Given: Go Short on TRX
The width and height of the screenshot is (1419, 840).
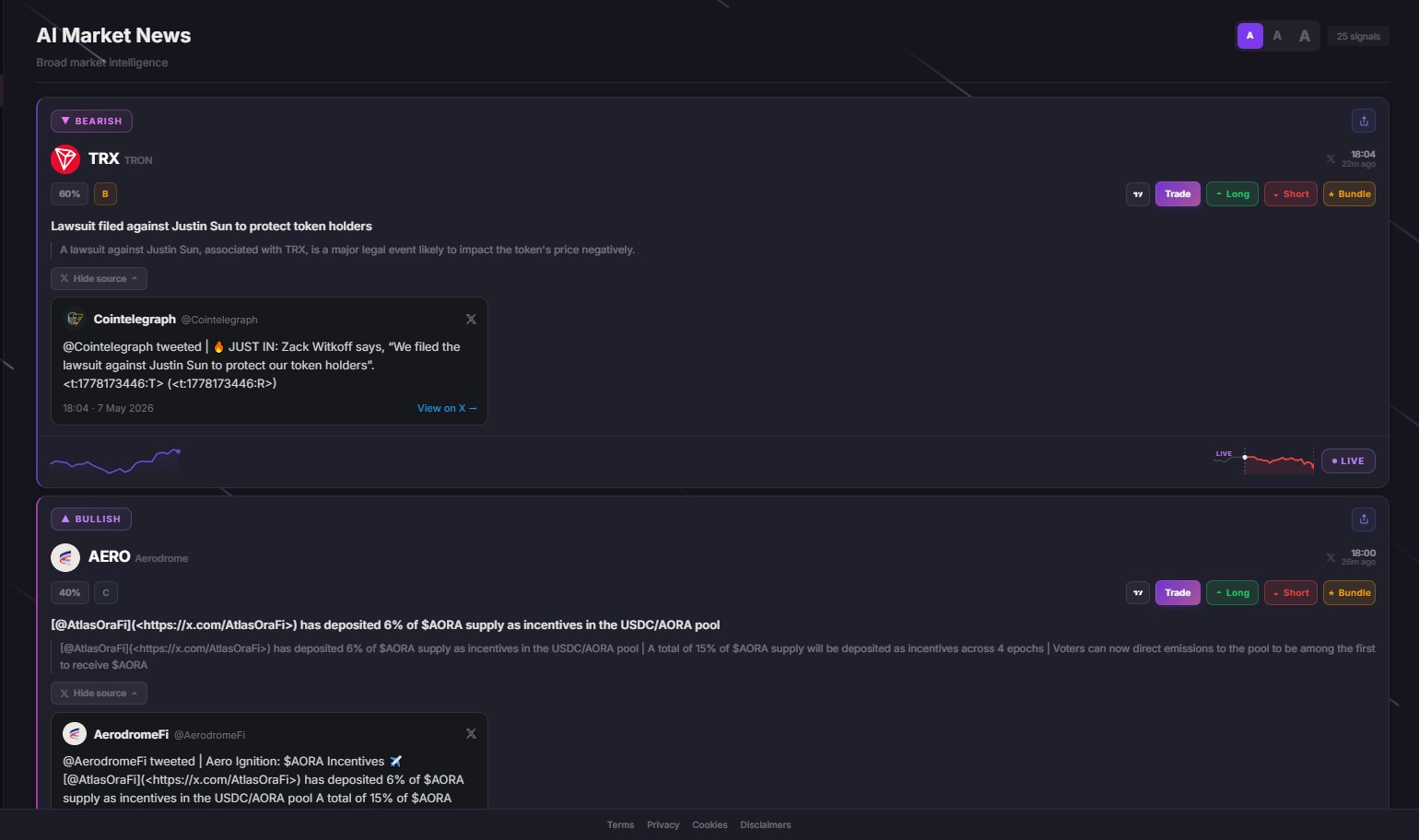Looking at the screenshot, I should pos(1290,193).
